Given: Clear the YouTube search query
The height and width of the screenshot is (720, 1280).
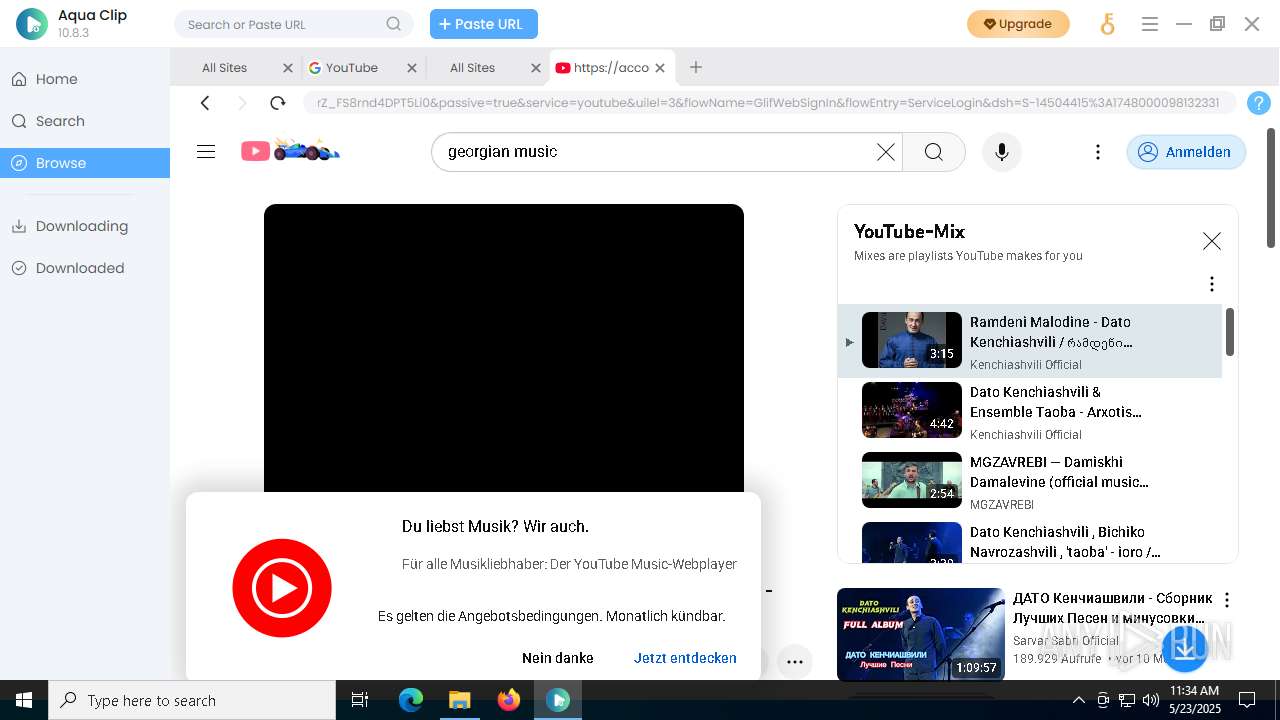Looking at the screenshot, I should (886, 152).
